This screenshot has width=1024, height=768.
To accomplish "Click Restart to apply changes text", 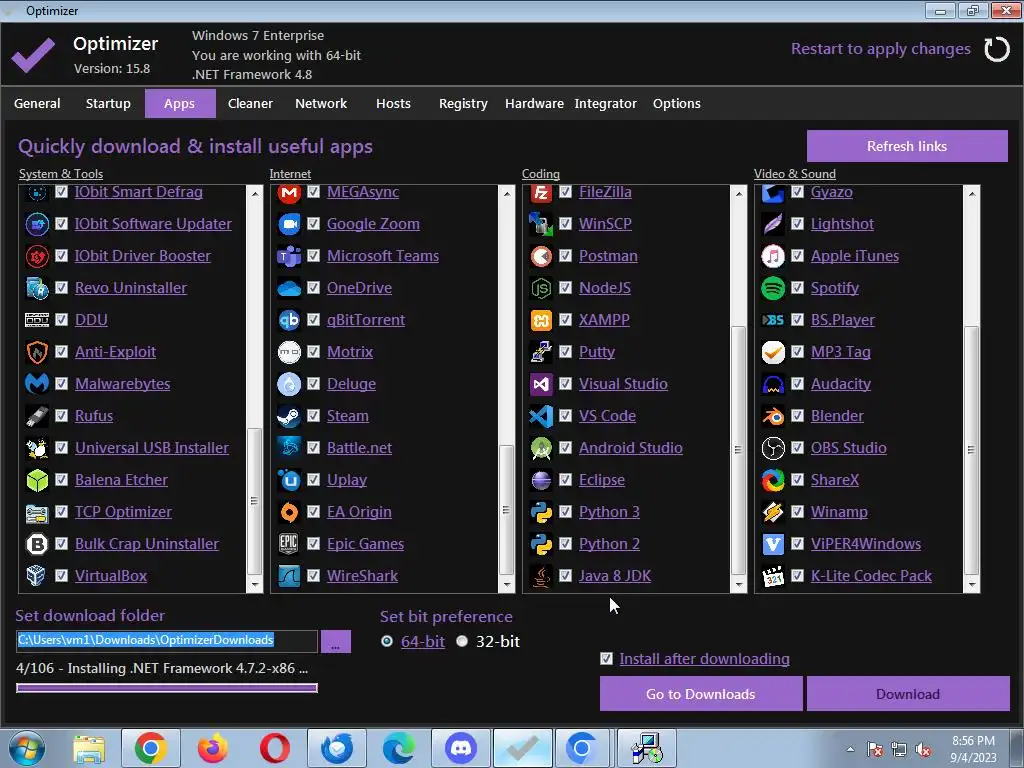I will click(880, 49).
